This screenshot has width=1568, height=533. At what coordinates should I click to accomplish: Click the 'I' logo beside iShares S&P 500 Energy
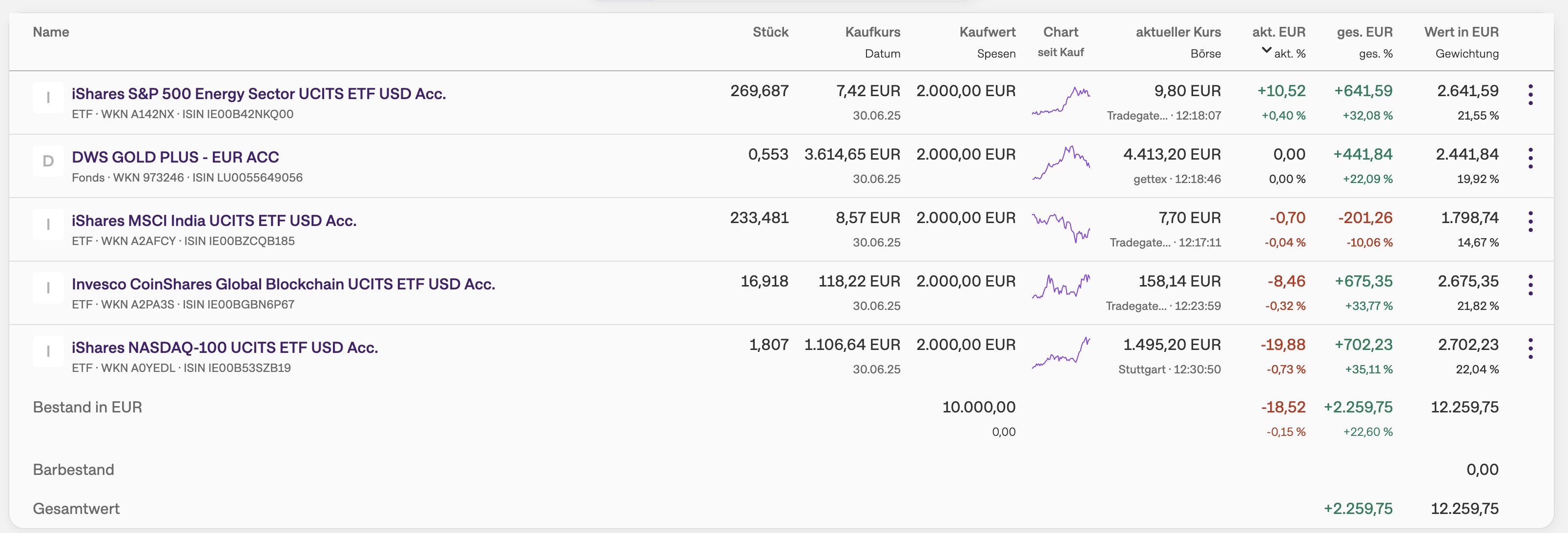(x=48, y=97)
